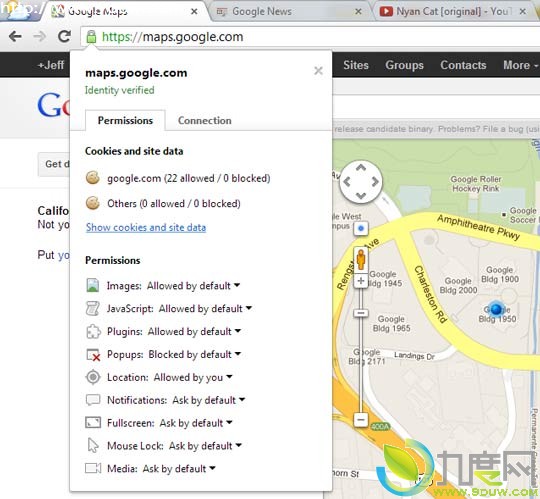Click the Charleston Rd road label
The image size is (540, 499).
[x=430, y=294]
